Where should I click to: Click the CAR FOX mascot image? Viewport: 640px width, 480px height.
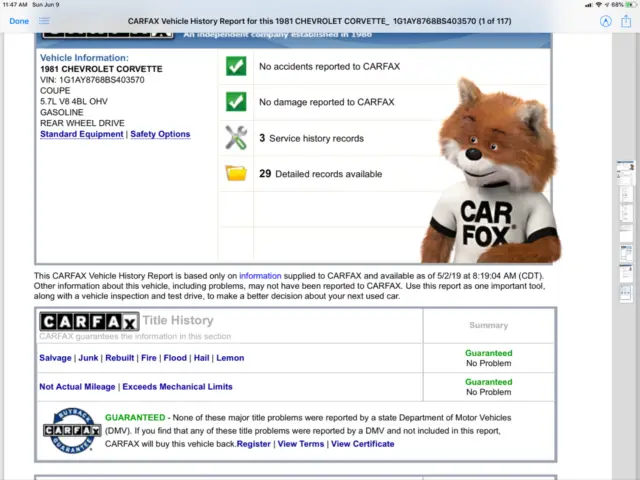[x=491, y=171]
